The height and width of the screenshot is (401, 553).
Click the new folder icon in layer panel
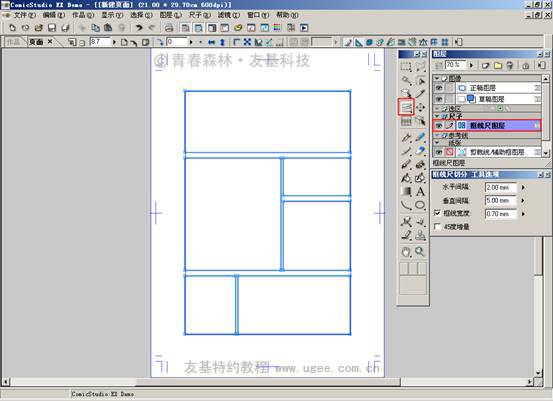coord(498,65)
